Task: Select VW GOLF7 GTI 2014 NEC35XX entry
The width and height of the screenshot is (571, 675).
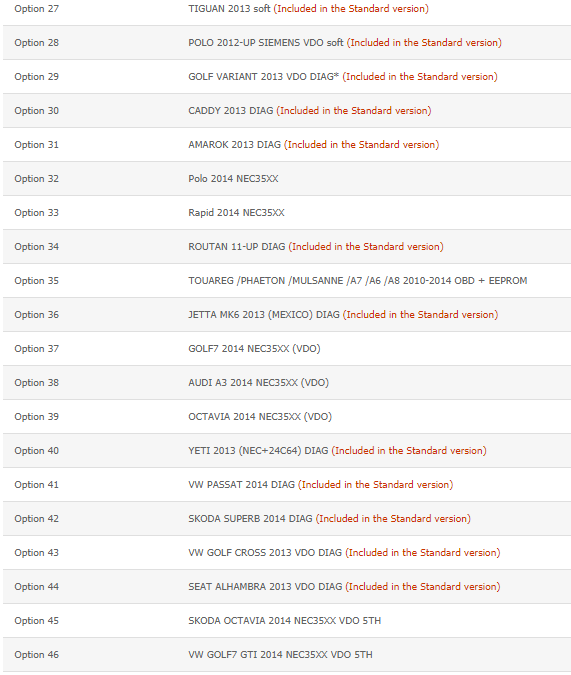Action: [x=280, y=655]
